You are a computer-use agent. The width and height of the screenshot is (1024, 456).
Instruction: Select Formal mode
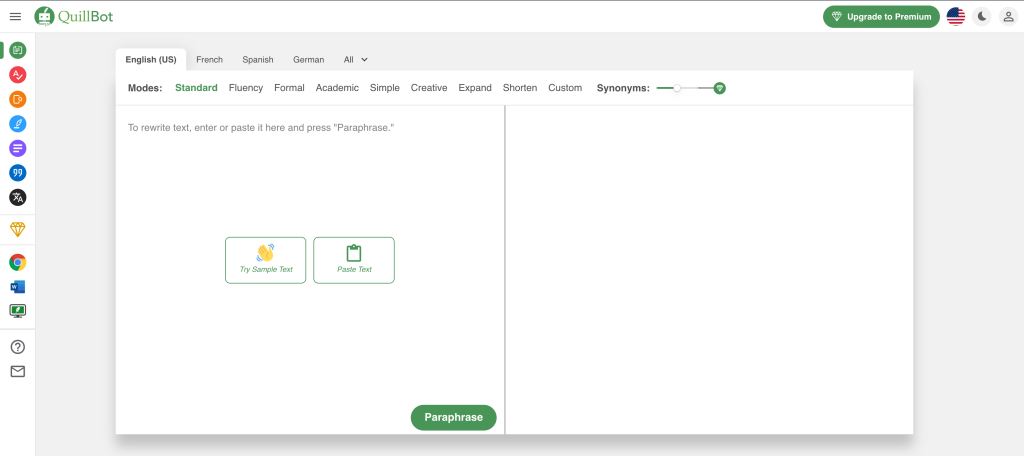(x=289, y=88)
